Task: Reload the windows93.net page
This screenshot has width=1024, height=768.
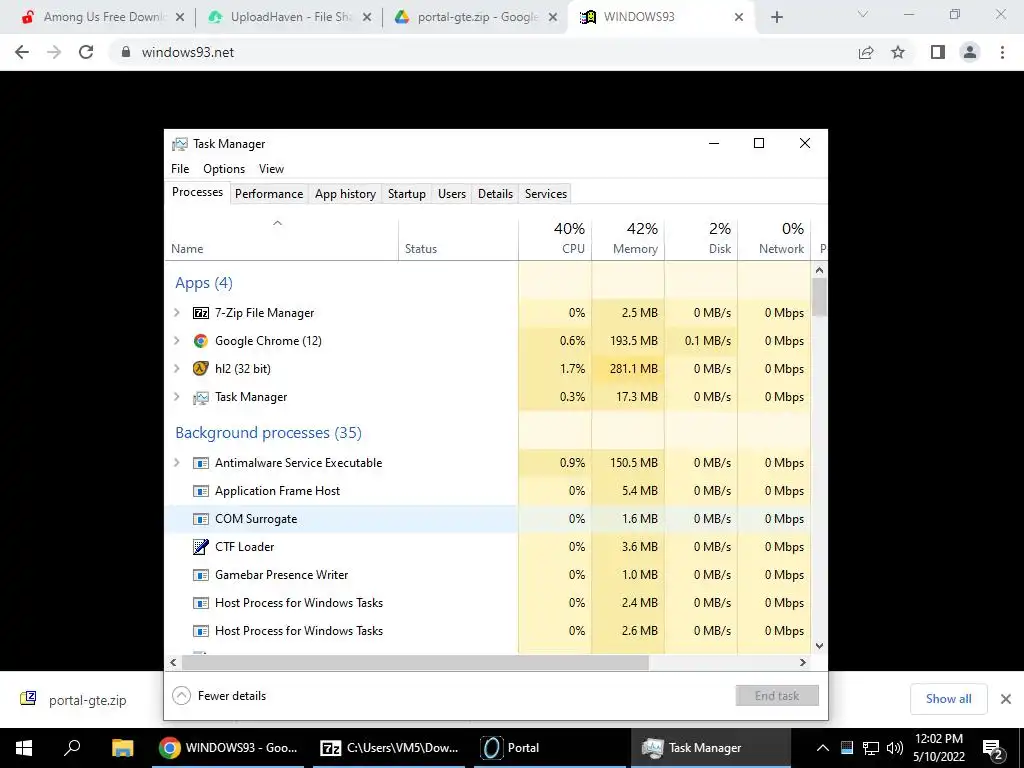Action: (86, 52)
